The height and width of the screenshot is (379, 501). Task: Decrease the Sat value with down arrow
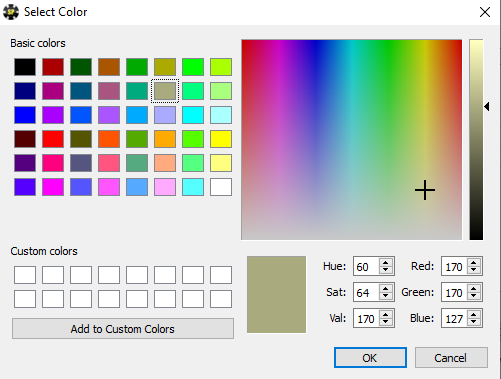pyautogui.click(x=386, y=296)
